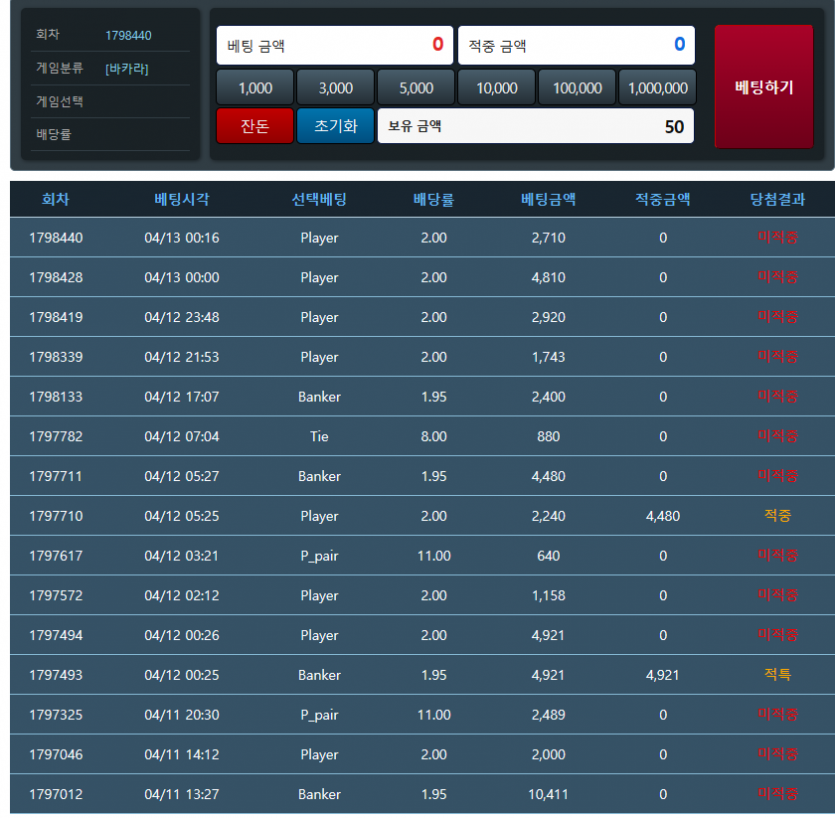
Task: Click the Tie selection in row 1797782
Action: pyautogui.click(x=319, y=437)
